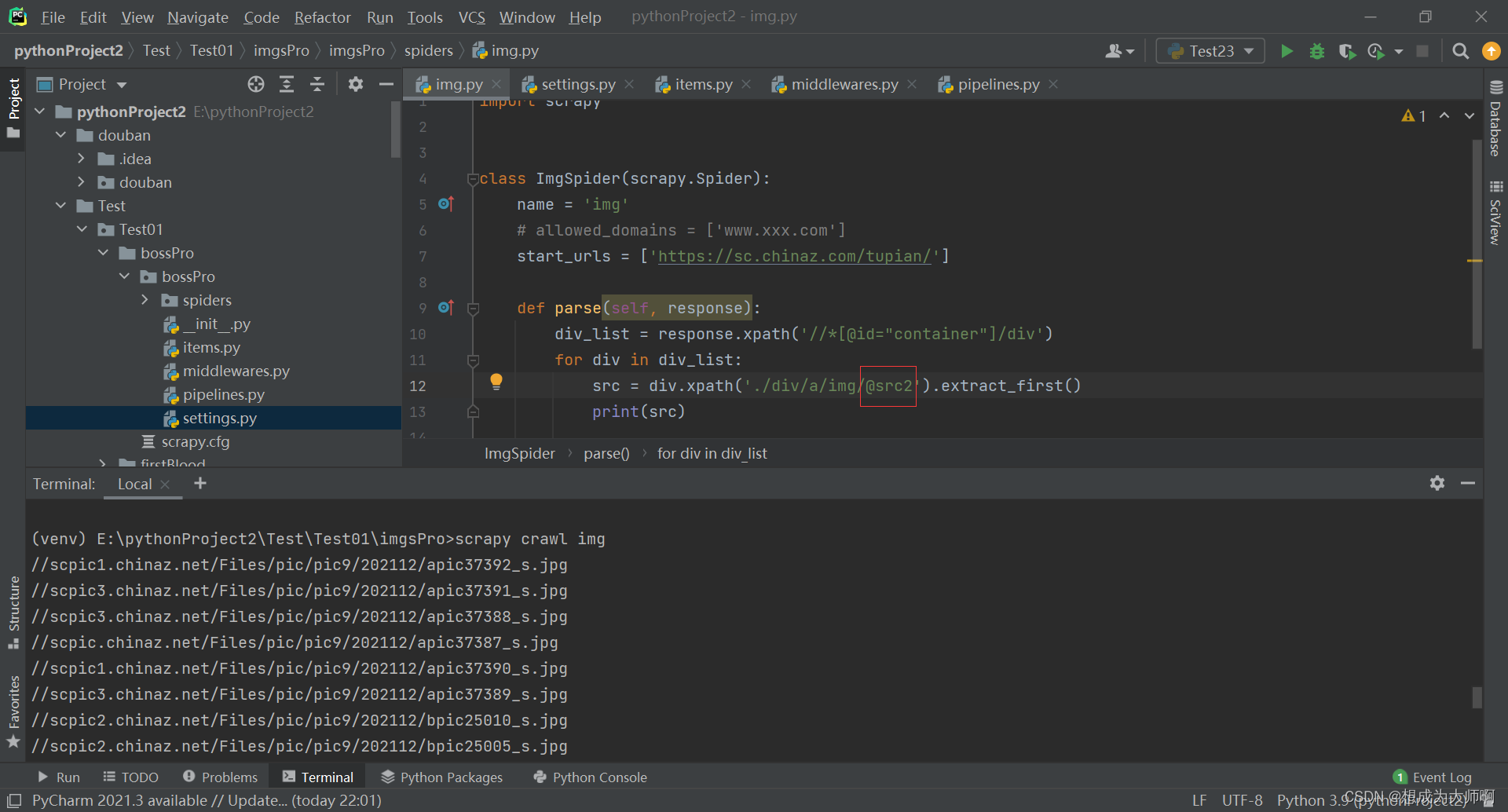
Task: Toggle the Favorites side panel
Action: 13,711
